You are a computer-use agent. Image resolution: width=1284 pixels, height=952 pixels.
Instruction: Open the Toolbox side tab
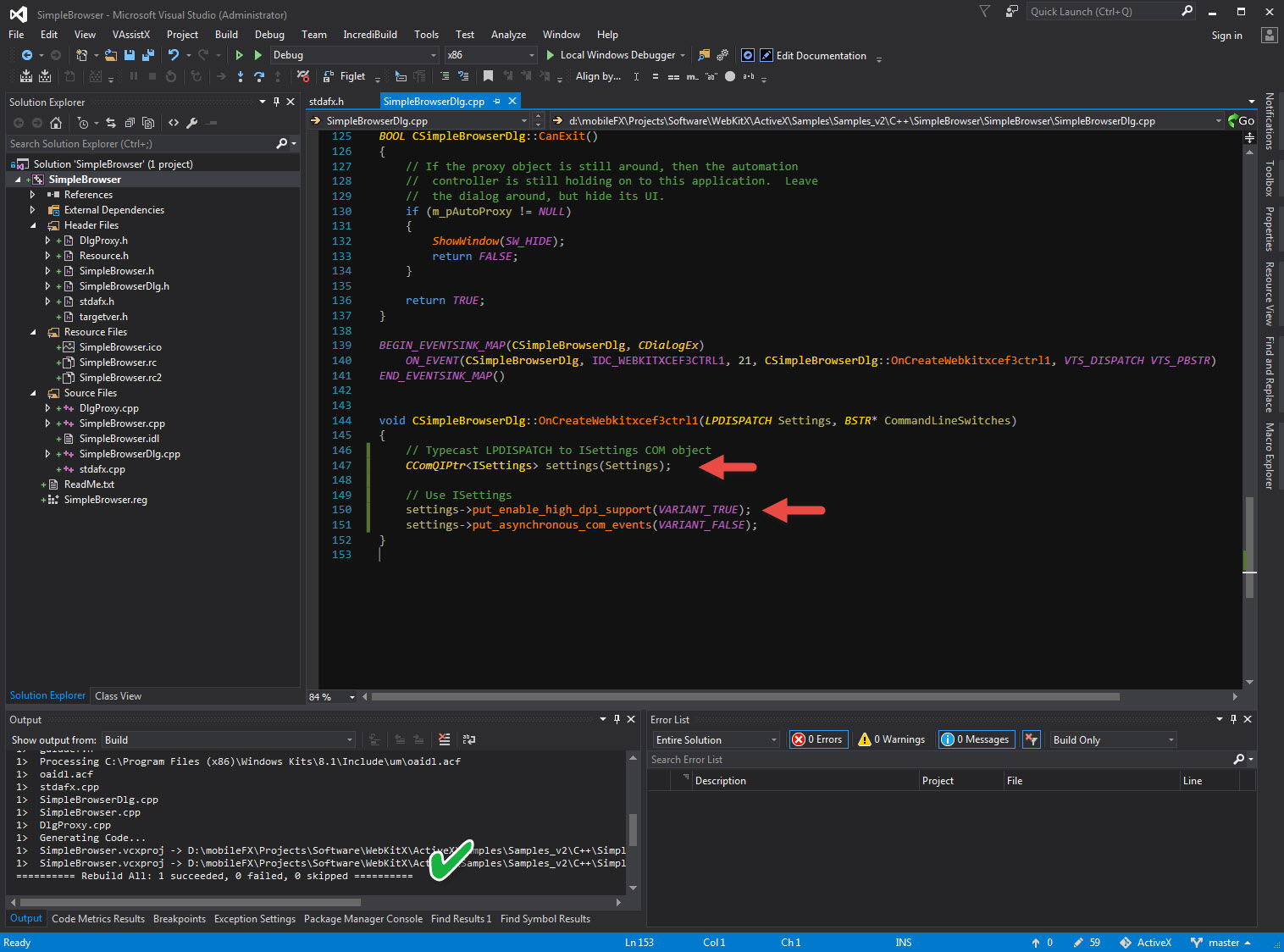pos(1269,179)
